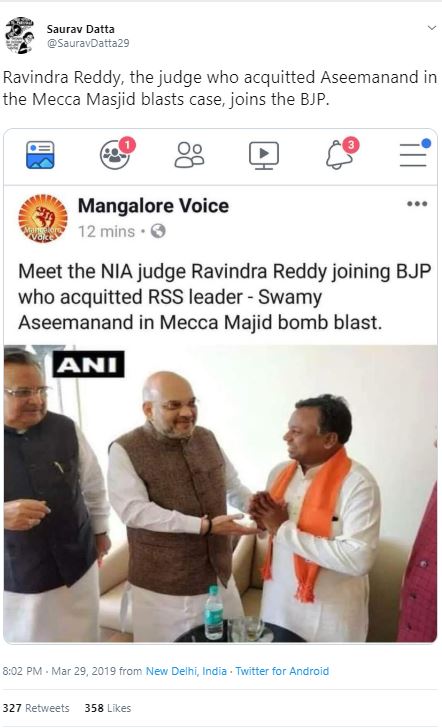This screenshot has width=442, height=728.
Task: Click the @SauravDatta29 handle
Action: (88, 43)
